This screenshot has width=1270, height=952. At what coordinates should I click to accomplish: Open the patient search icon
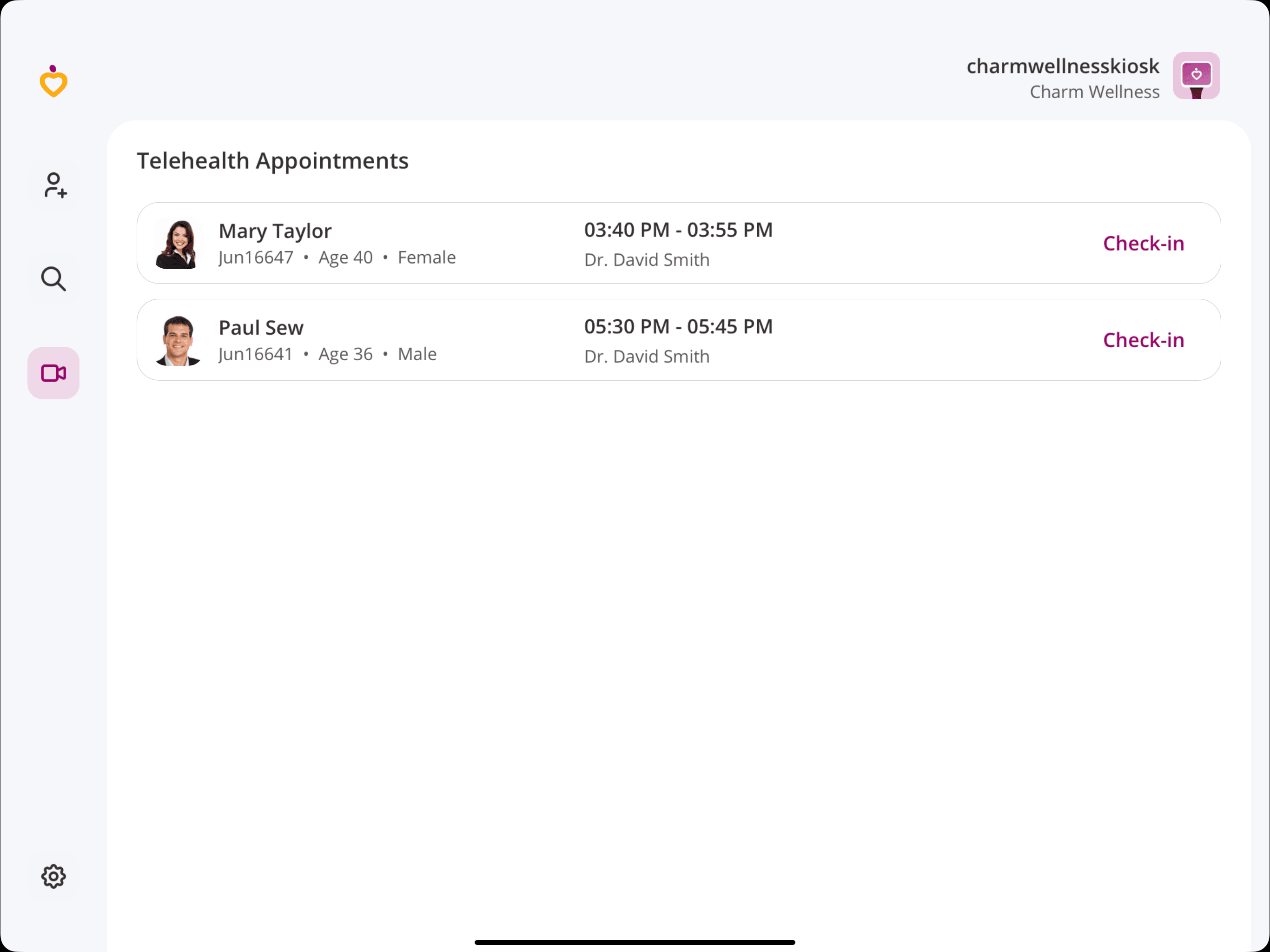coord(53,279)
